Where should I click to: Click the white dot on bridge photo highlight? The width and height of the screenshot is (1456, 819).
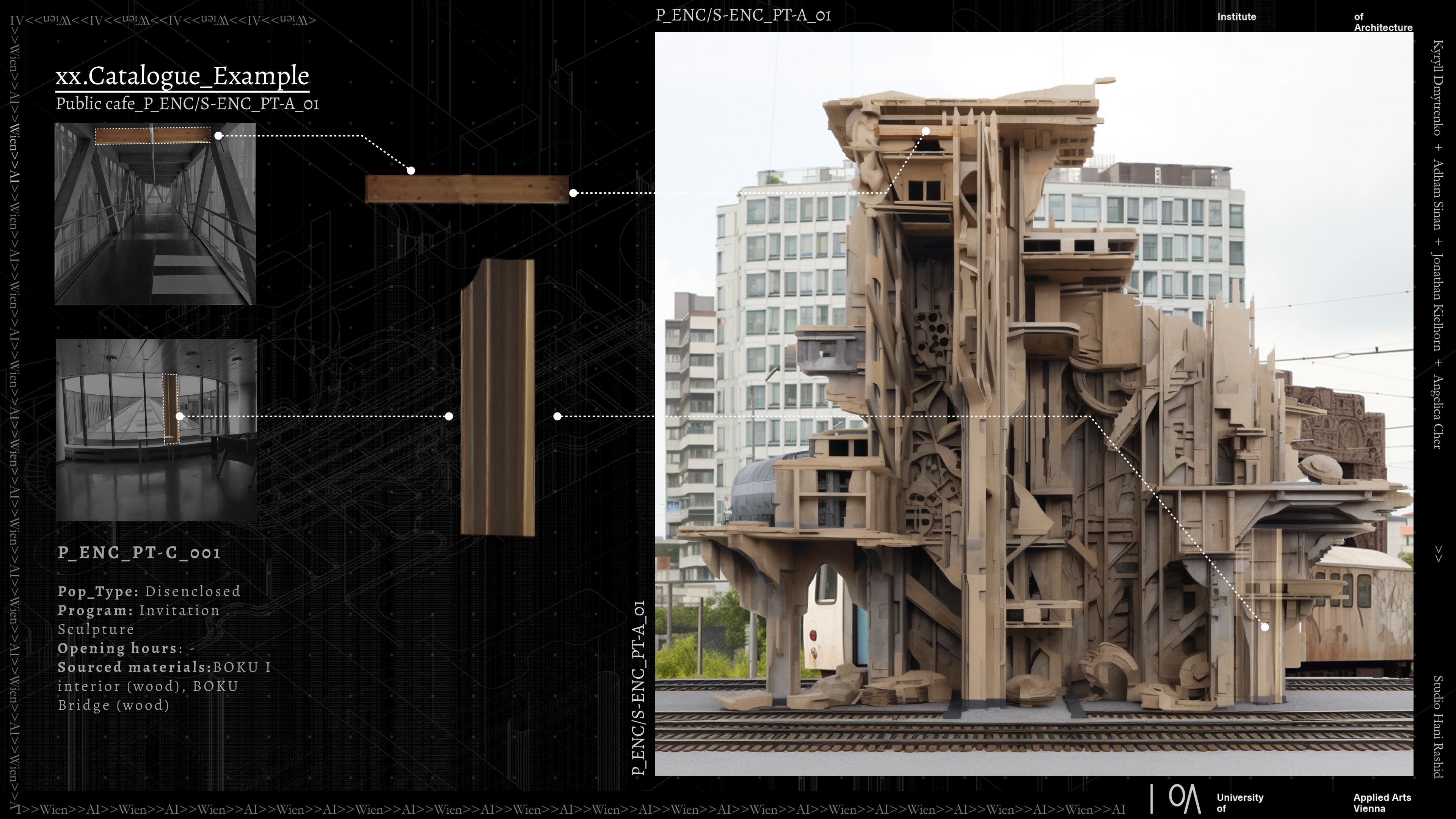pos(218,136)
